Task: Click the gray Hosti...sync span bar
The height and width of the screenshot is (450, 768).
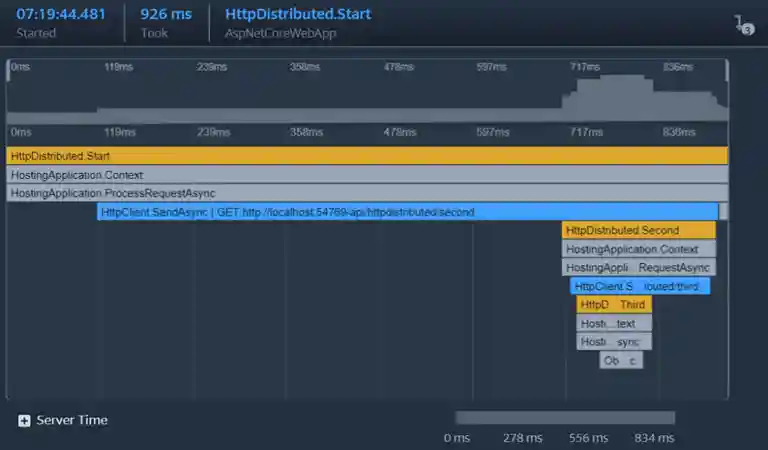Action: pos(613,342)
